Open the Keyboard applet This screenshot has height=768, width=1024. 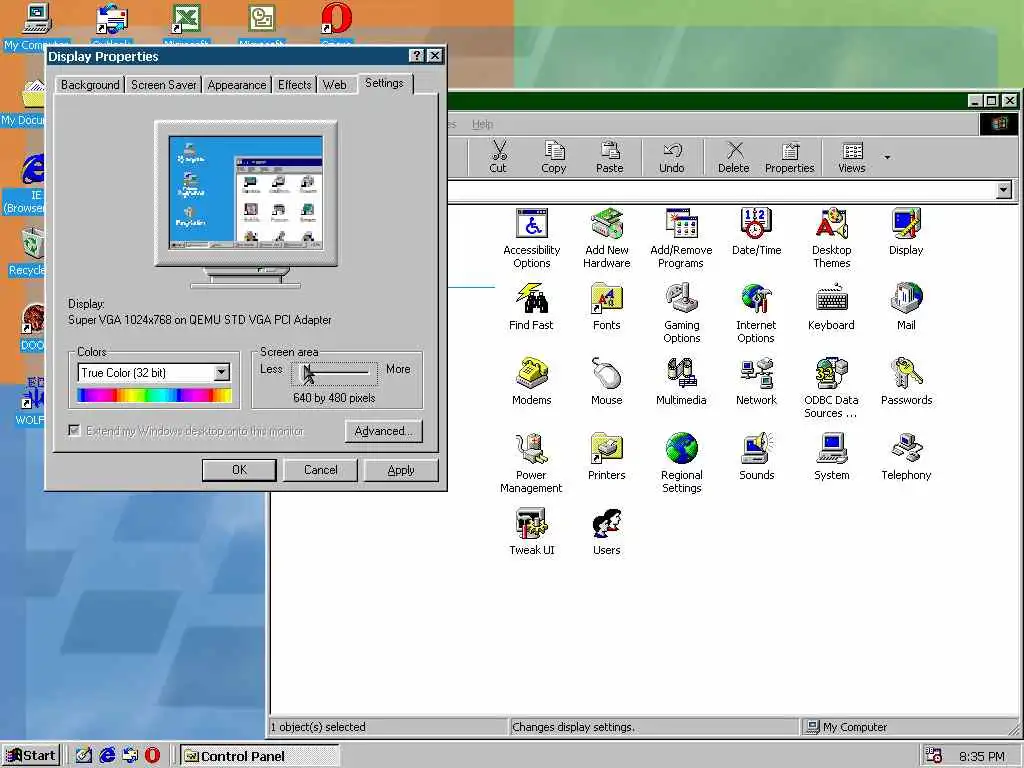[x=831, y=307]
